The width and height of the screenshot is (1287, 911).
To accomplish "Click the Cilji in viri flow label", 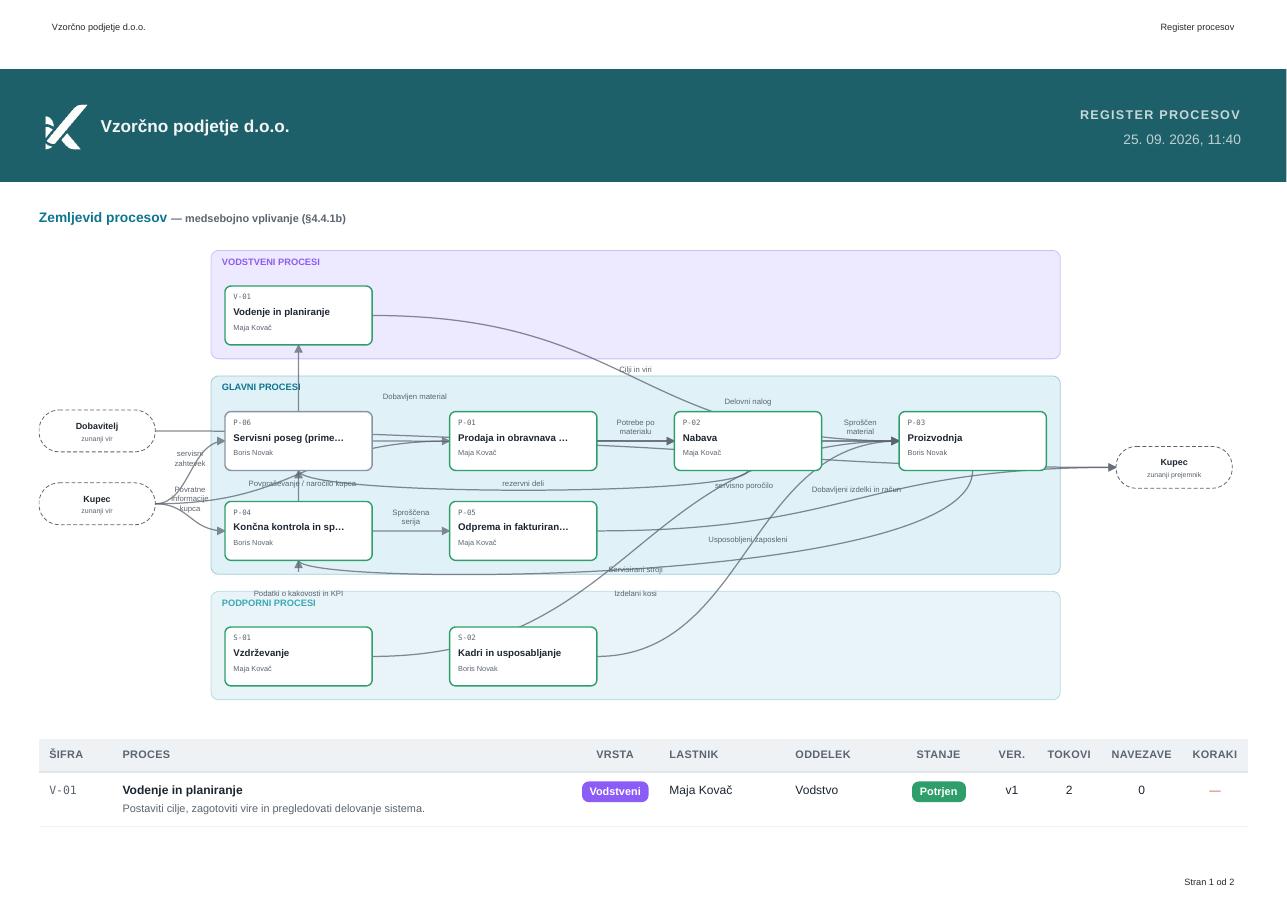I will [635, 370].
